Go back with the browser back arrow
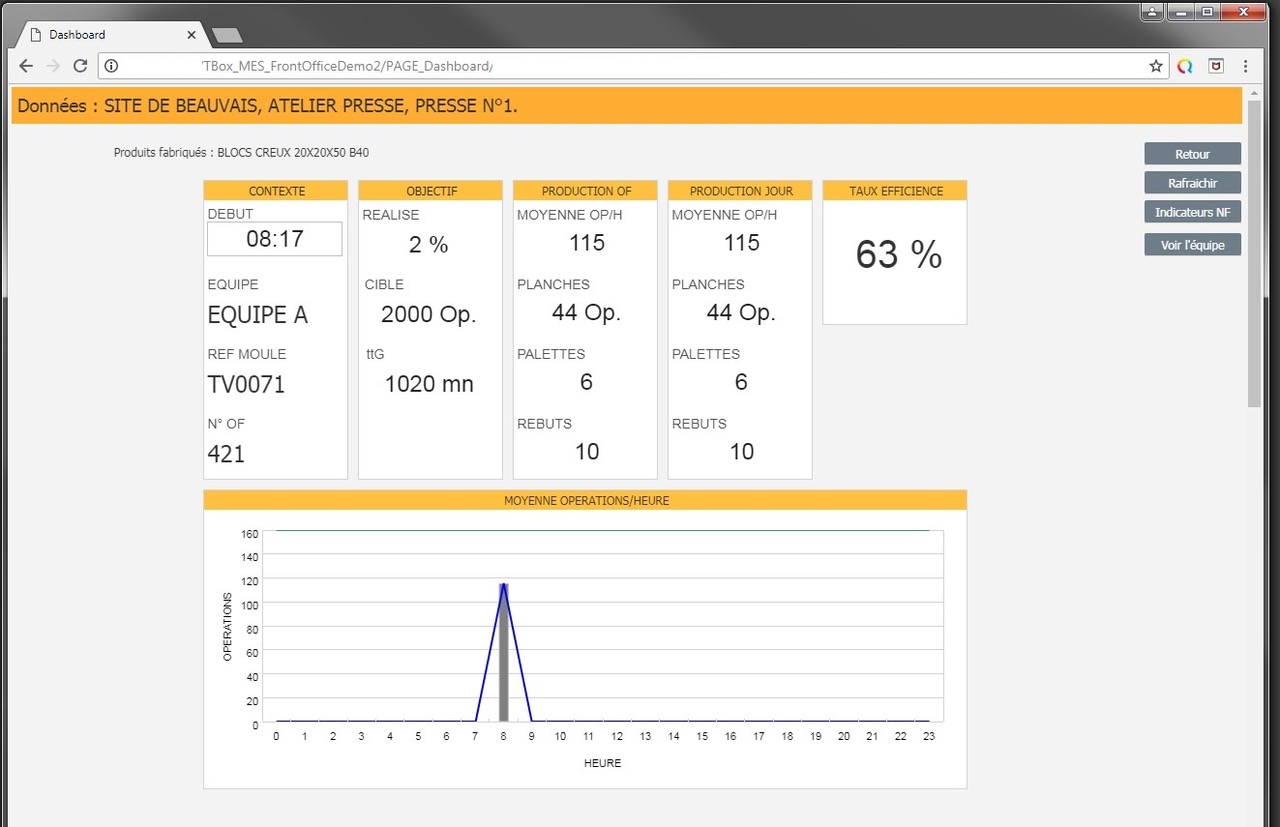Viewport: 1280px width, 827px height. coord(26,66)
